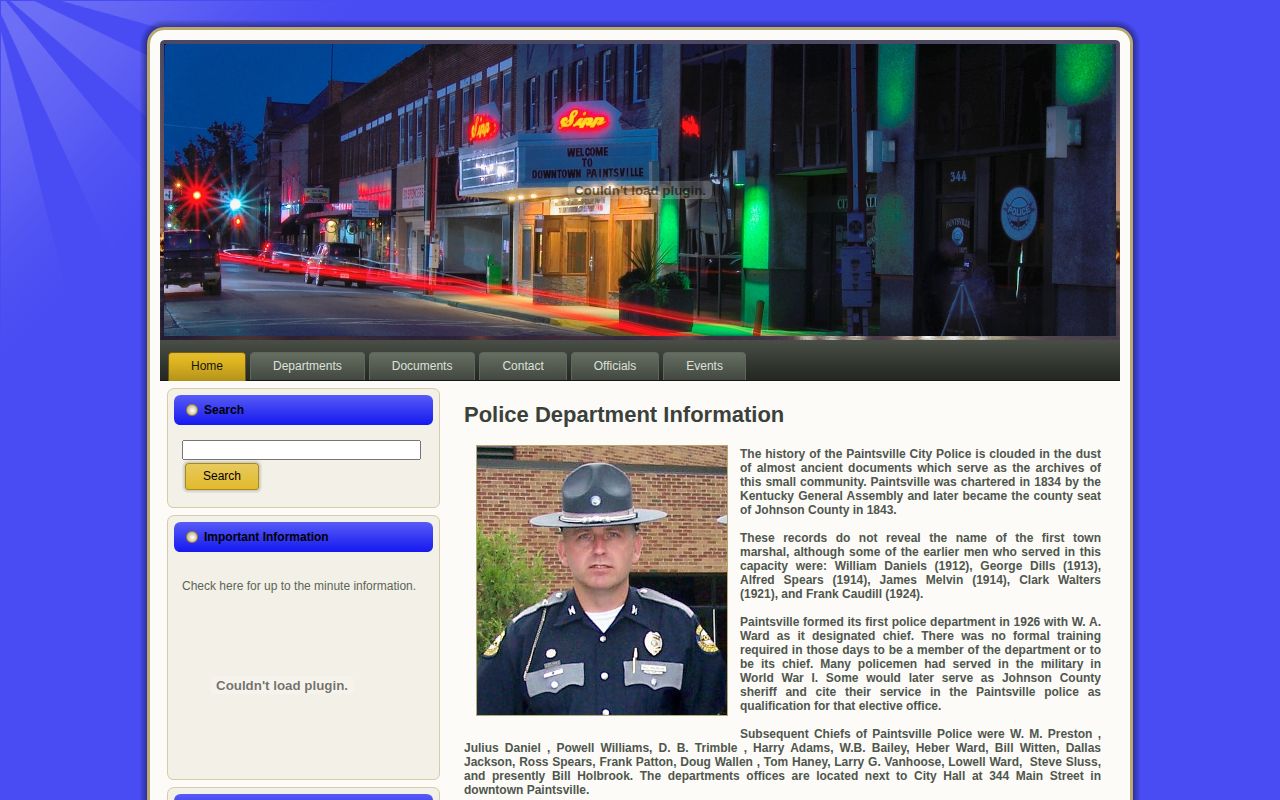Viewport: 1280px width, 800px height.
Task: Click the bullet icon beside Important Information
Action: coord(192,537)
